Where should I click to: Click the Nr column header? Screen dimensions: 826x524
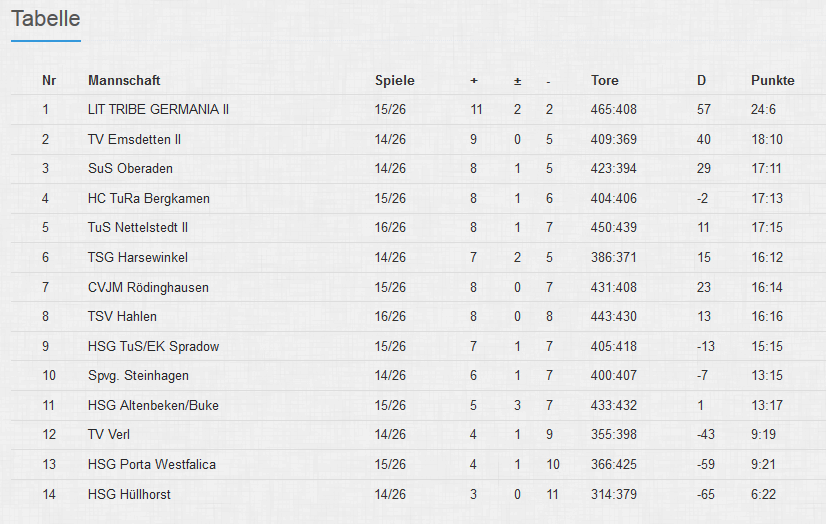tap(48, 80)
